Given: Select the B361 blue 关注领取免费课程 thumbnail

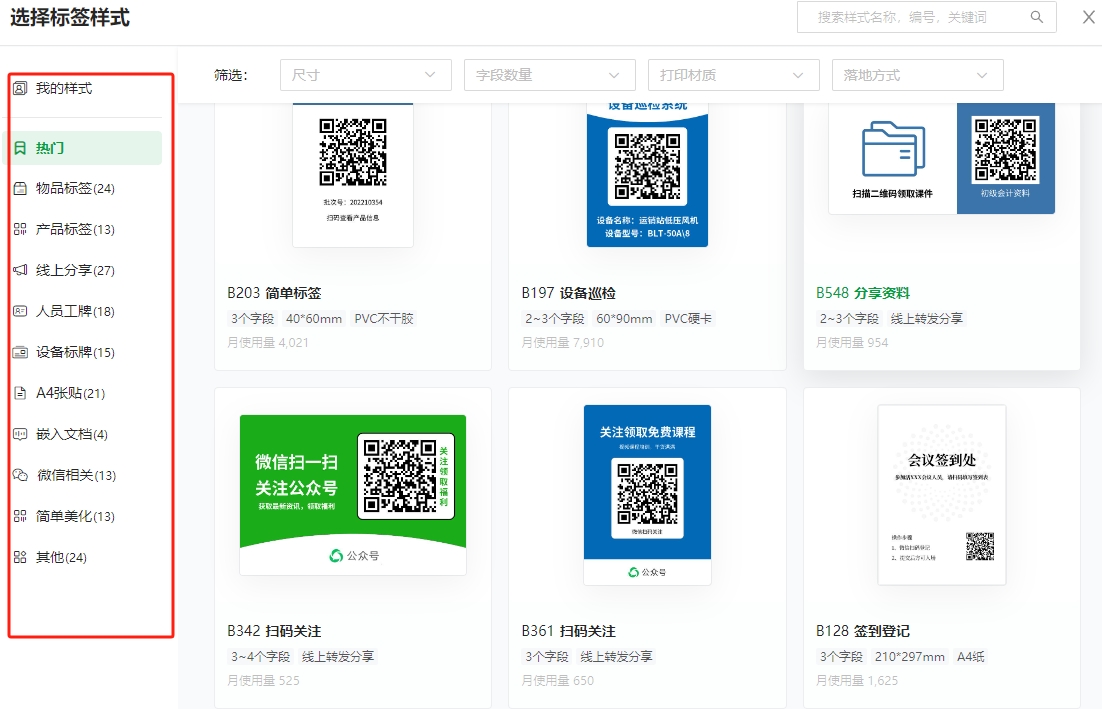Looking at the screenshot, I should click(647, 495).
